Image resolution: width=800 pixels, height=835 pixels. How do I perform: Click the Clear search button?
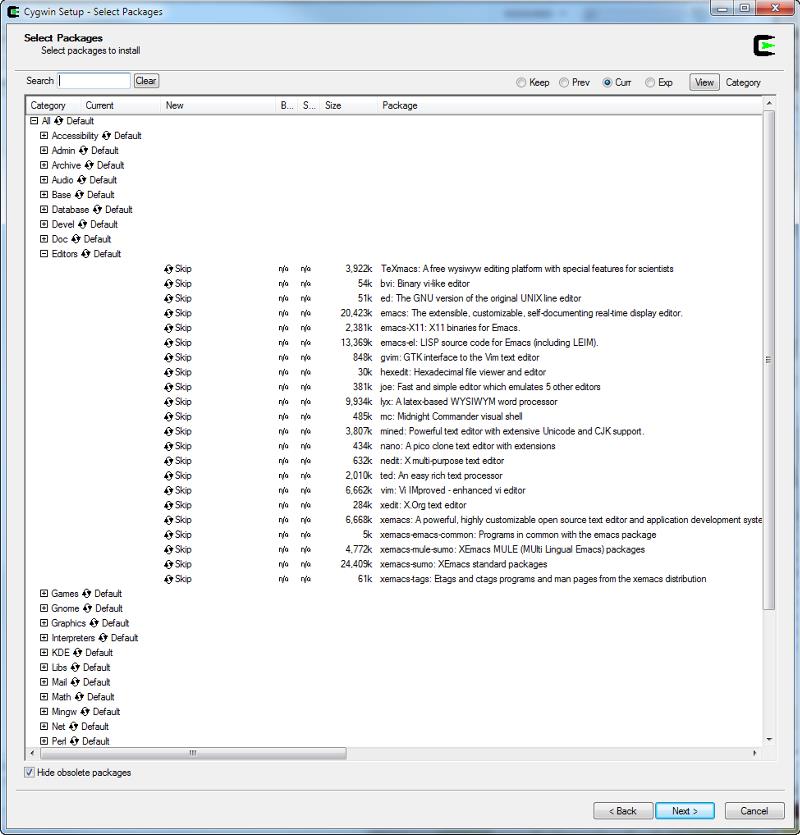(146, 81)
